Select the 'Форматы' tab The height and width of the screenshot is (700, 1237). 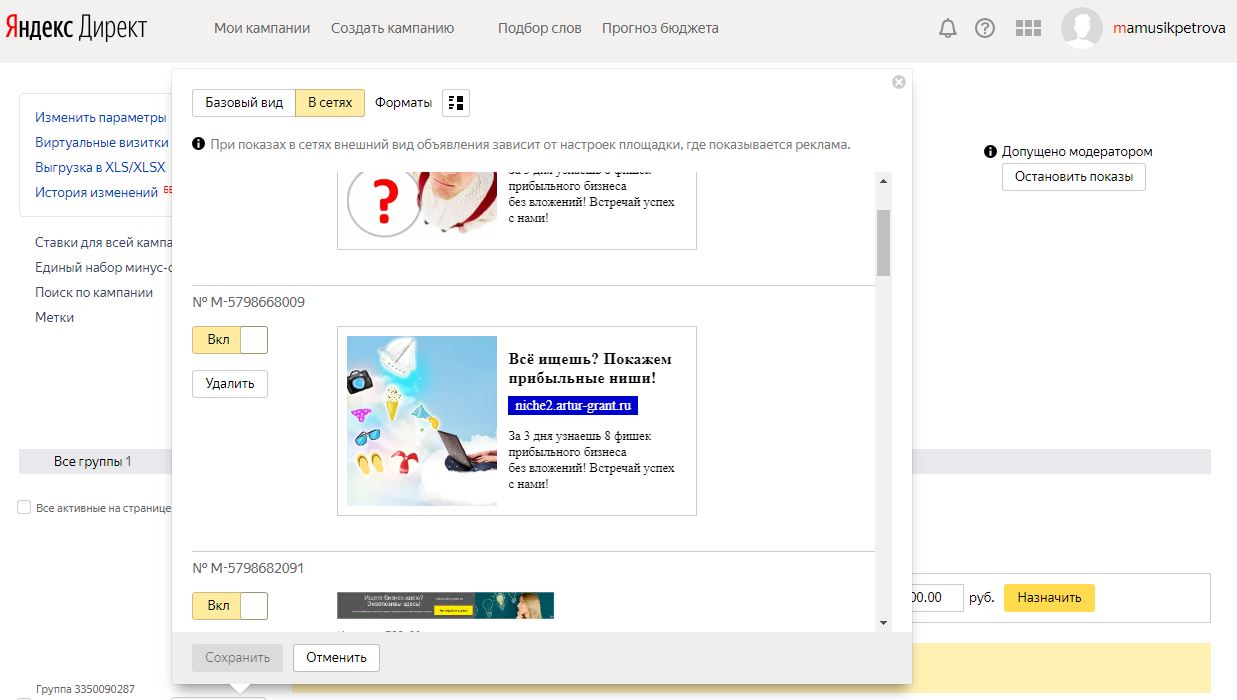pos(404,103)
